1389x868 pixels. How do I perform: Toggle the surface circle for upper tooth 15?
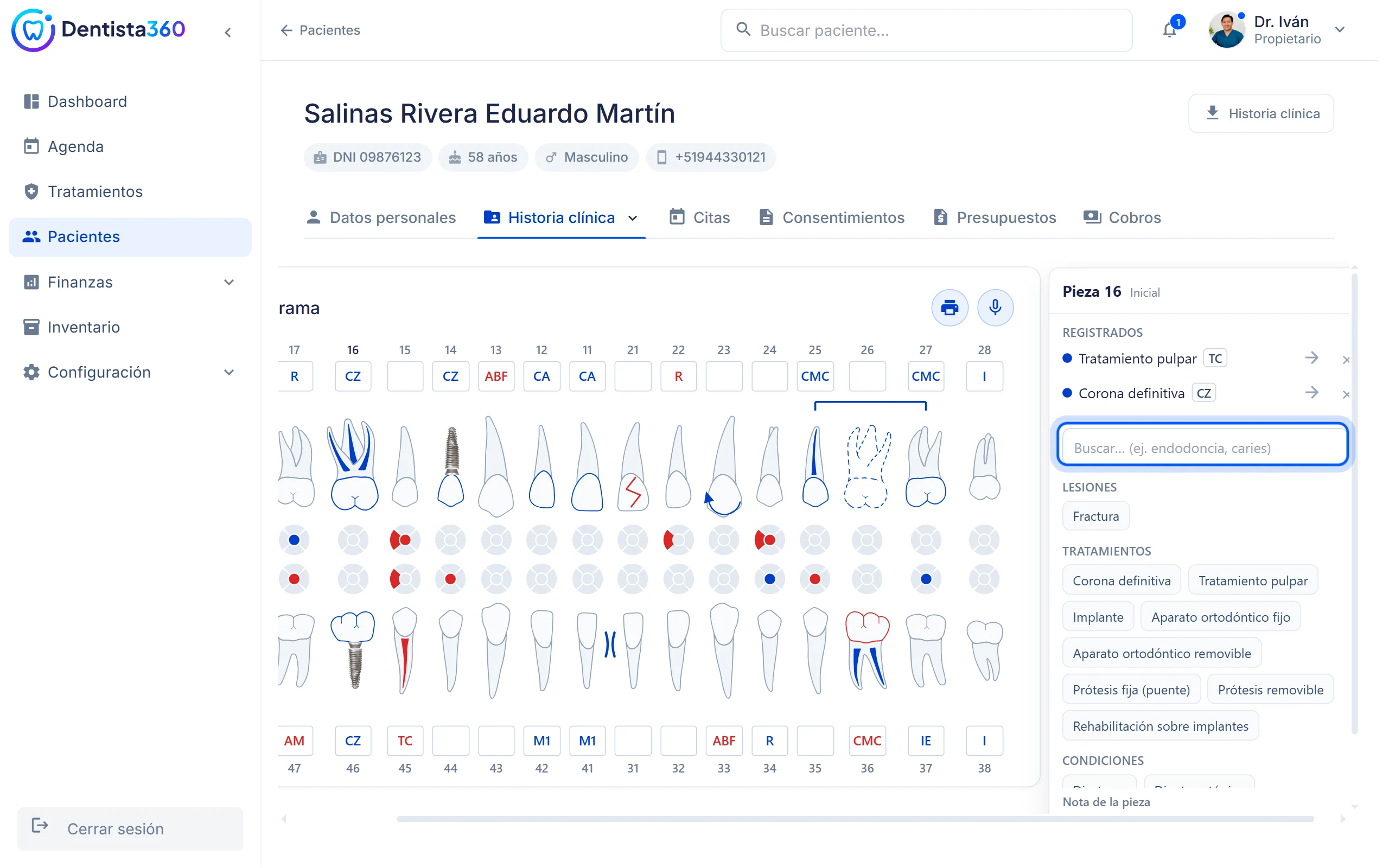point(405,540)
